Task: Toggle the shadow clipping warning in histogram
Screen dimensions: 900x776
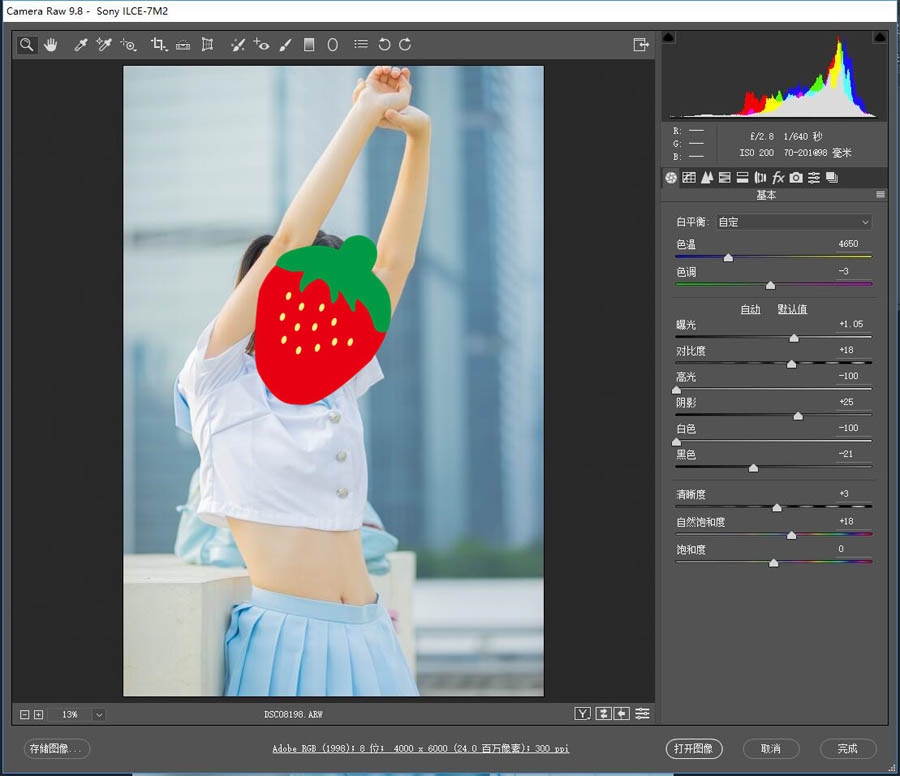Action: 669,38
